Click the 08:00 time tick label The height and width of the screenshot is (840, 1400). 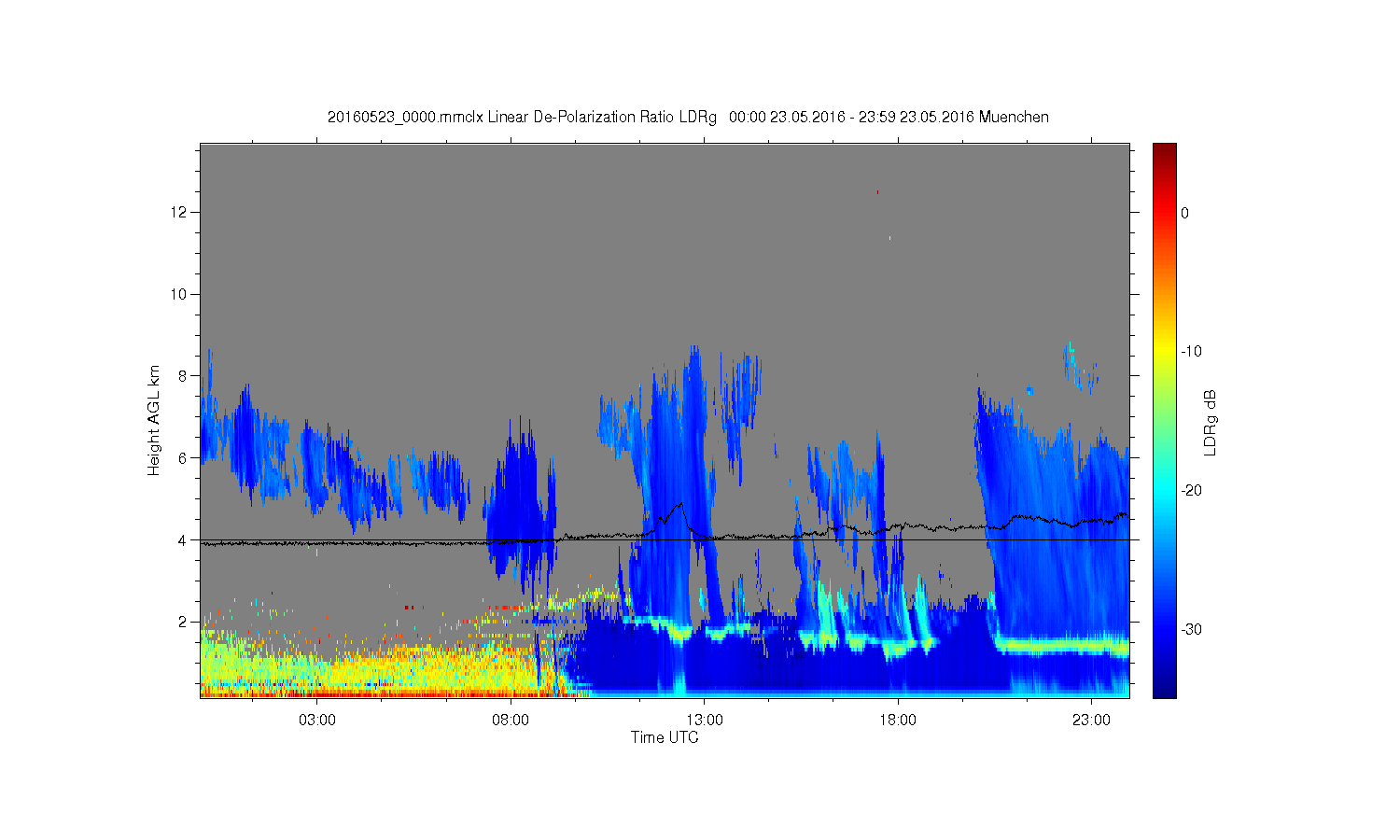pos(511,721)
